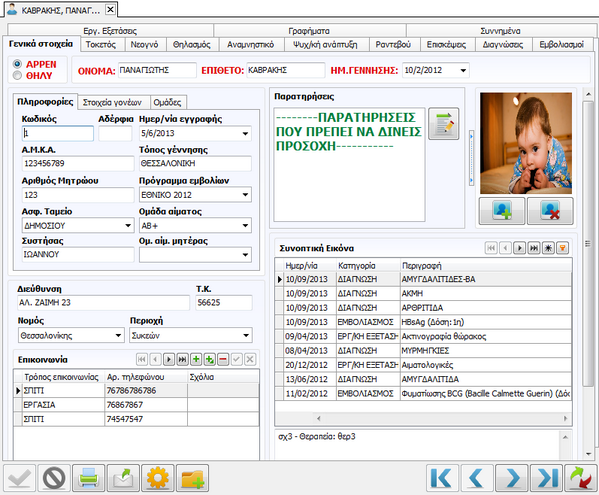Open the Εμβολιασμοί tab
599x495 pixels.
coord(562,45)
